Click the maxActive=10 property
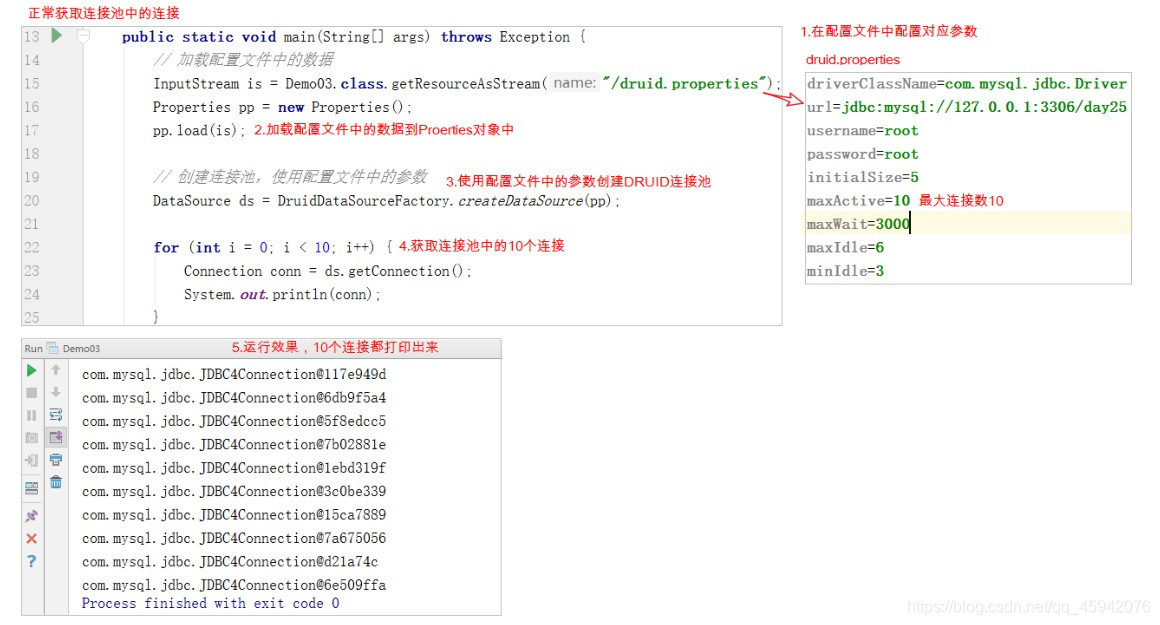The height and width of the screenshot is (625, 1160). coord(858,200)
